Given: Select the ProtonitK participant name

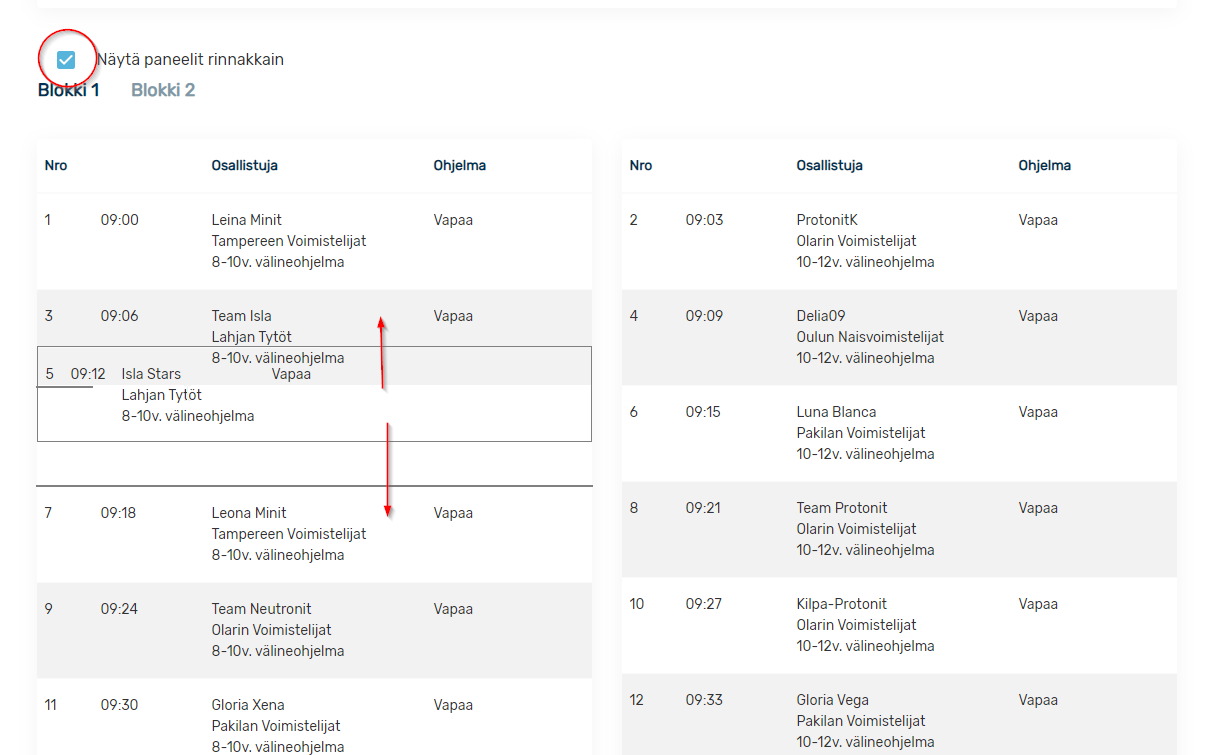Looking at the screenshot, I should [827, 220].
